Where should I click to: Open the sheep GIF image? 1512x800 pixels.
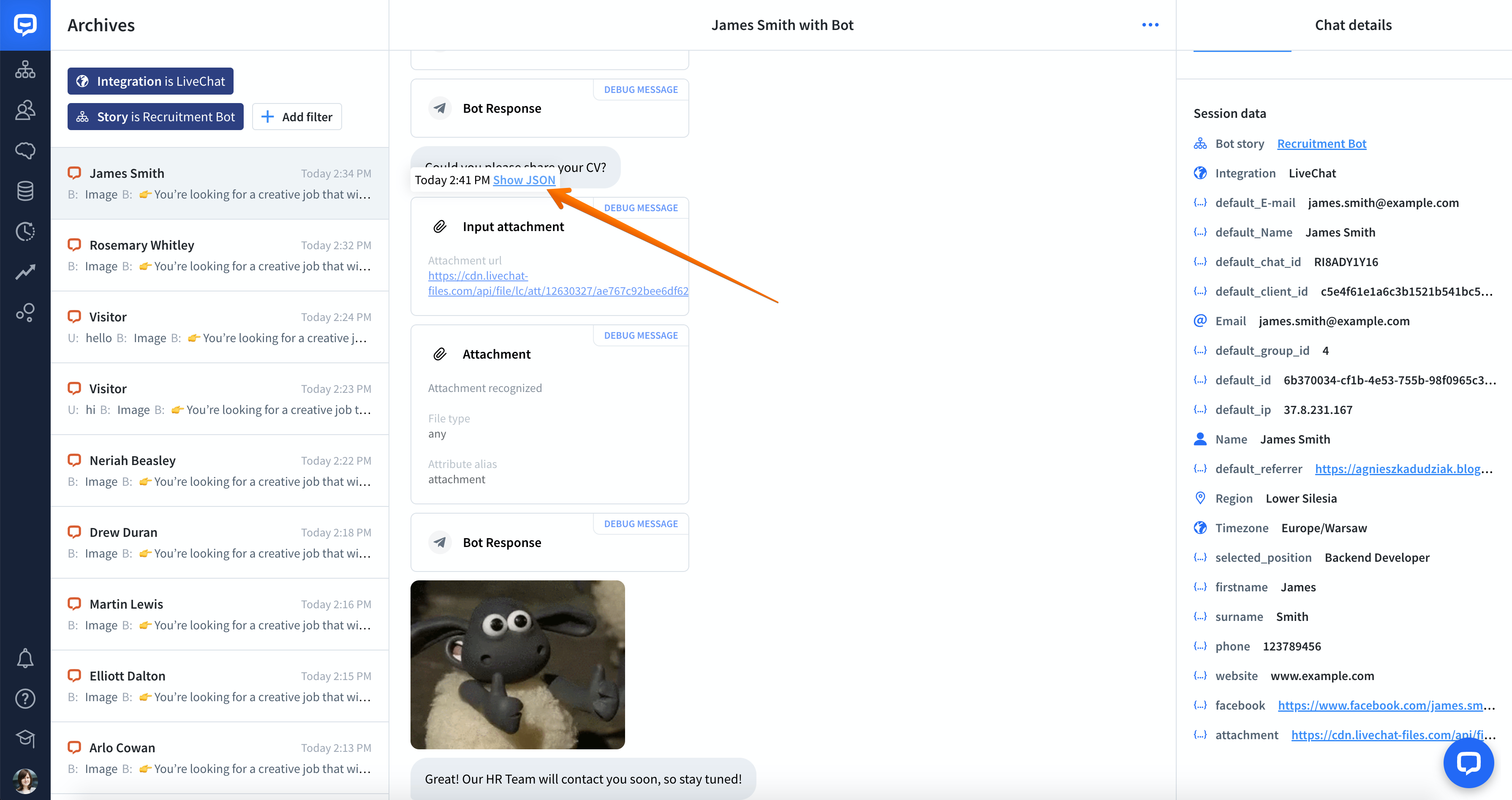click(517, 664)
